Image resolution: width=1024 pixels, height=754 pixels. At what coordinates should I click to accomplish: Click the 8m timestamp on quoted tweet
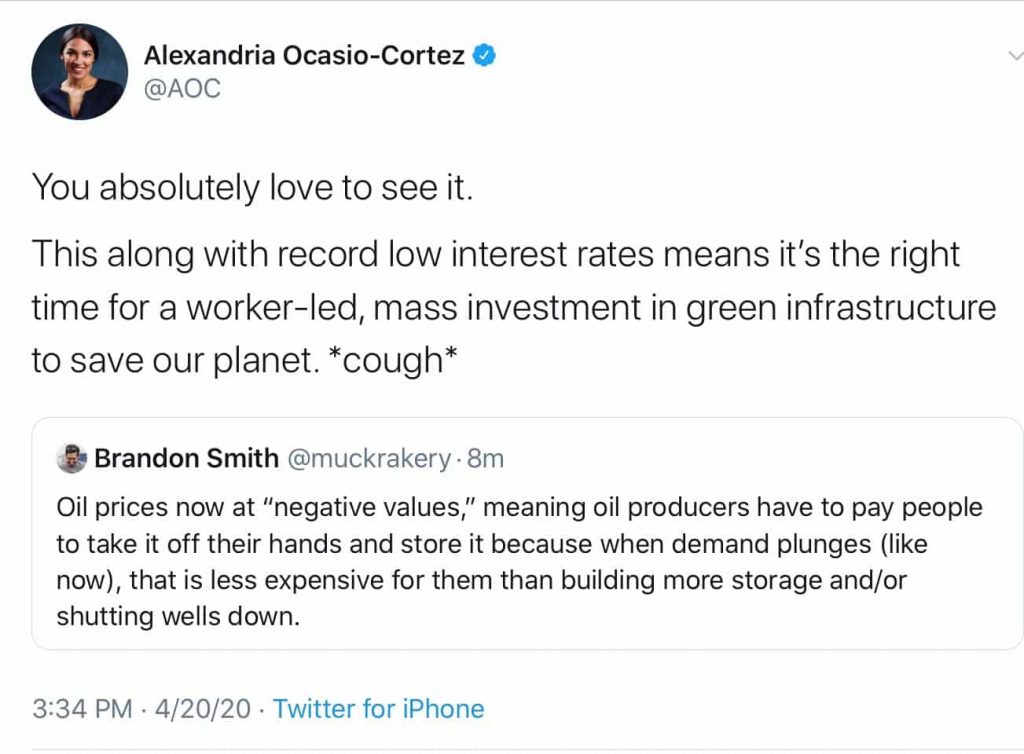(x=486, y=459)
